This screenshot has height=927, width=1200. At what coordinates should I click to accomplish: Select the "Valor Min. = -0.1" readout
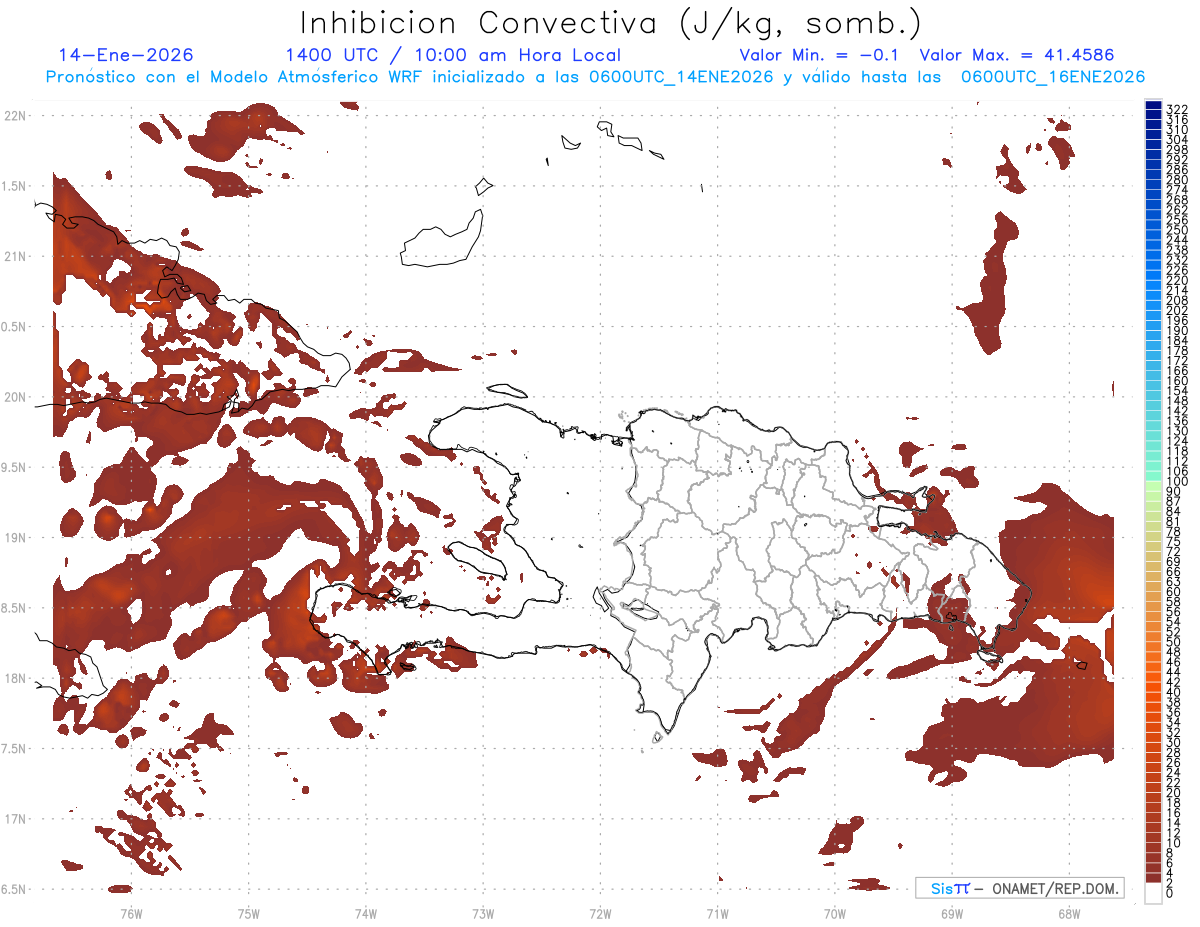point(821,56)
